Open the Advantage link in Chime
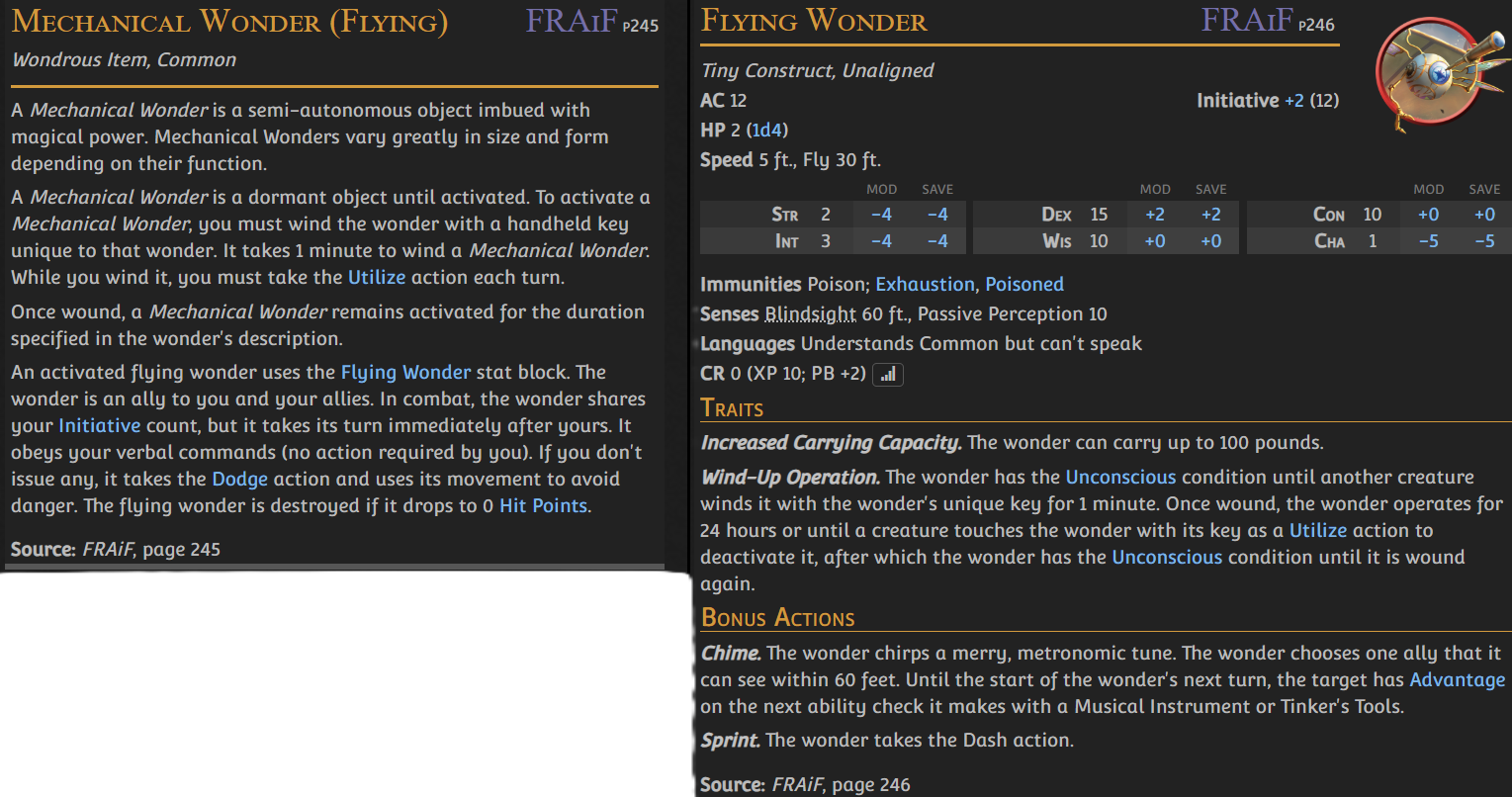Image resolution: width=1512 pixels, height=797 pixels. pos(1457,680)
